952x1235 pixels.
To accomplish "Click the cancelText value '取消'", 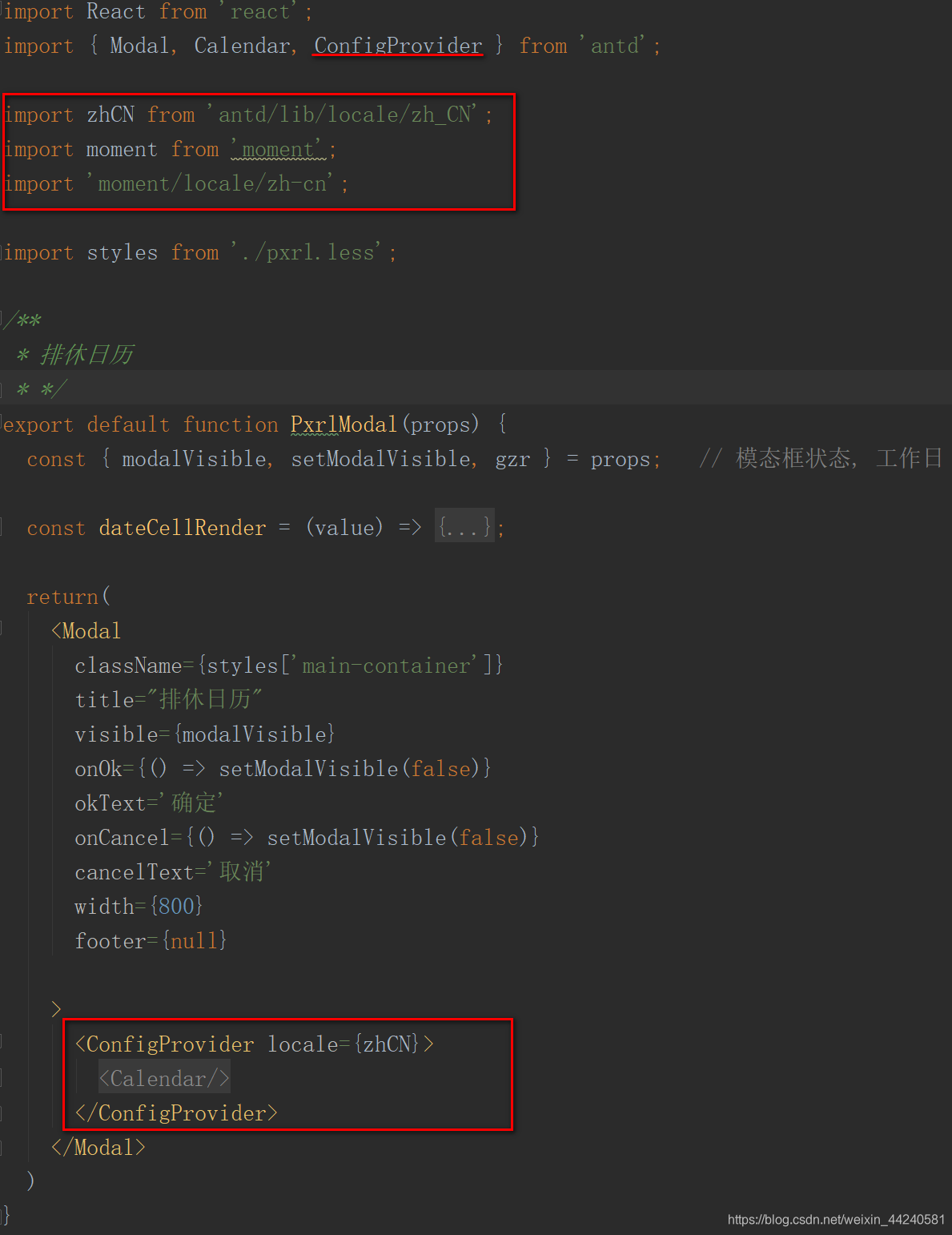I will coord(241,871).
